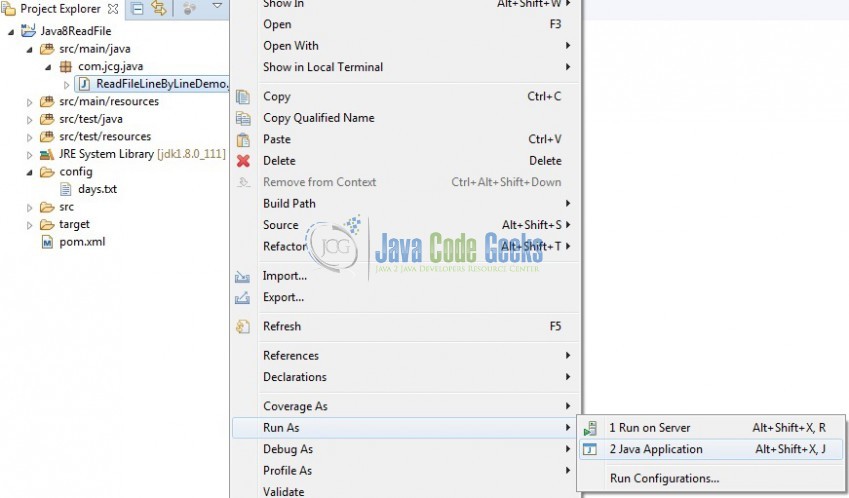Expand the src/test/java node
Screen dimensions: 849x498
(x=29, y=120)
